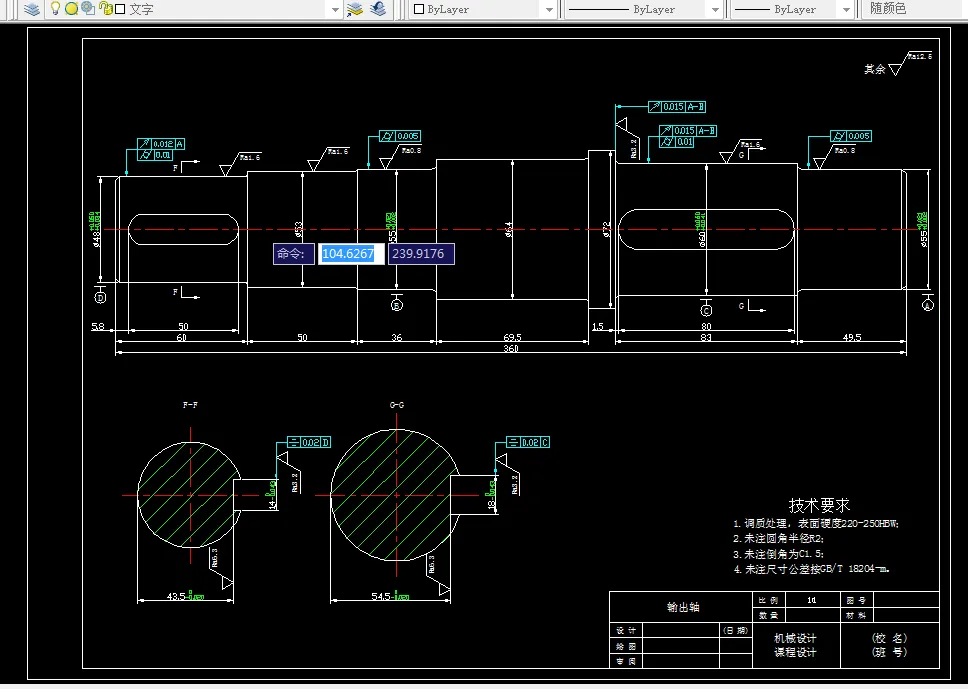Select the ø53 diameter dimension
This screenshot has width=968, height=689.
pos(299,230)
